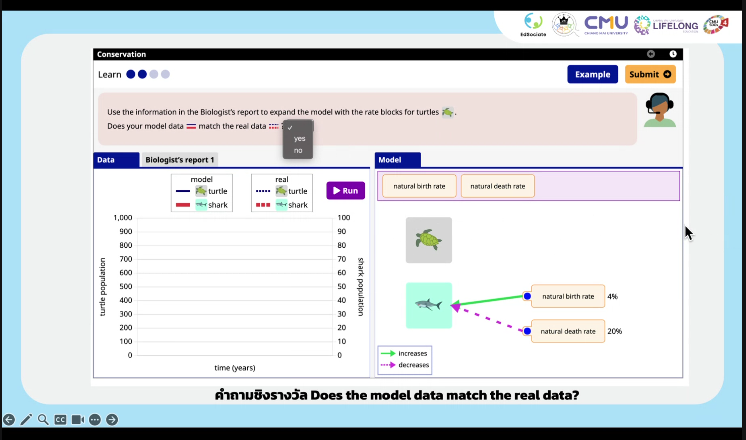The image size is (746, 440).
Task: Select the shark block in the model
Action: (429, 305)
